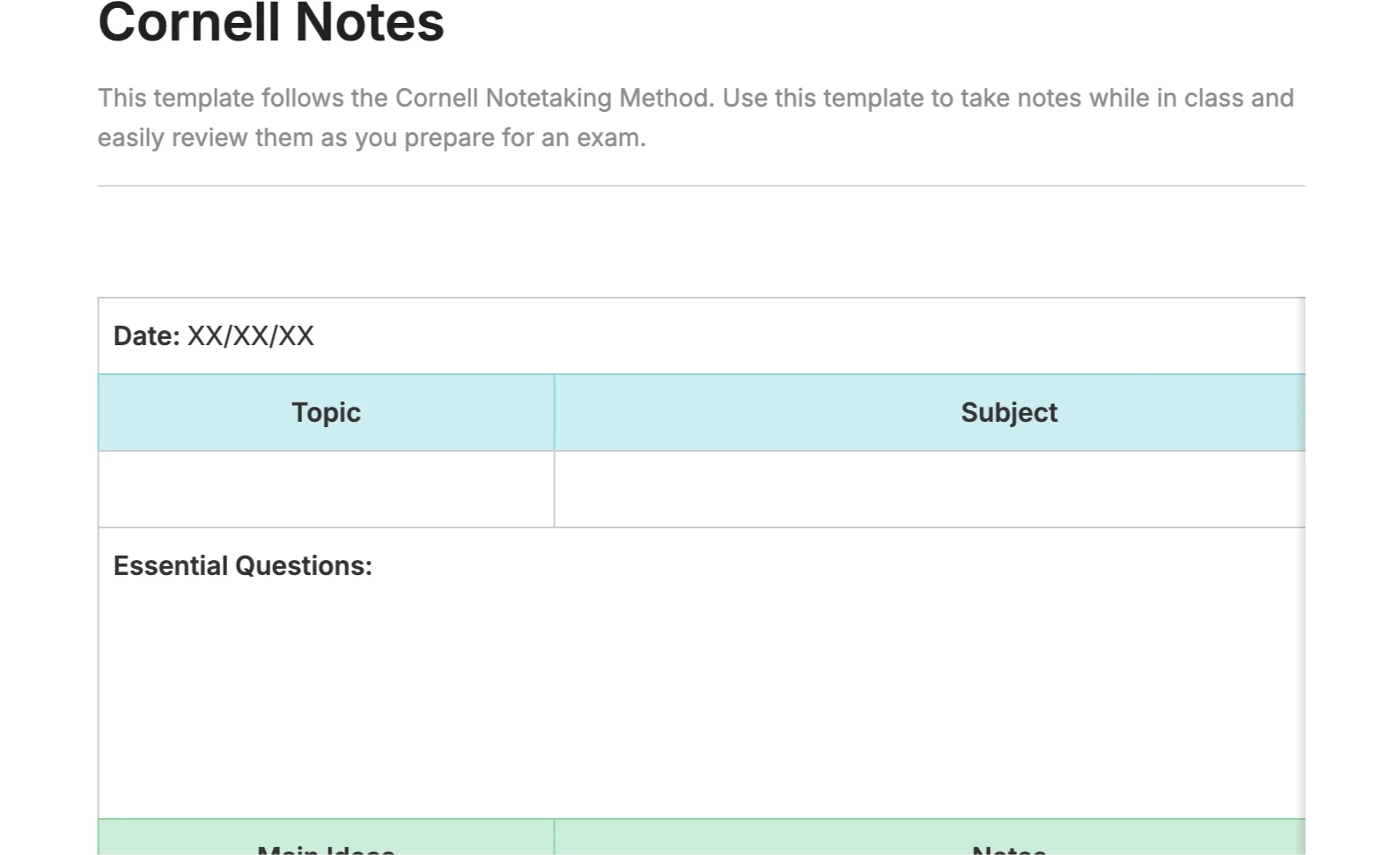The height and width of the screenshot is (855, 1400).
Task: Select the XX/XX/XX date placeholder
Action: click(251, 336)
